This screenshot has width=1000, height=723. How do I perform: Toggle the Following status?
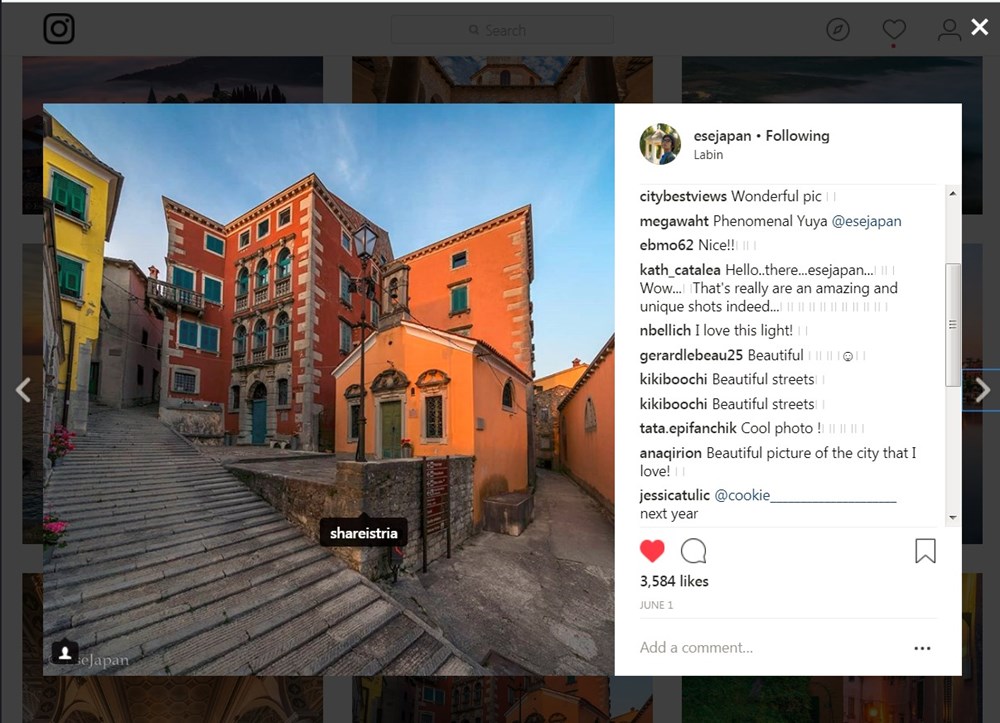click(797, 136)
